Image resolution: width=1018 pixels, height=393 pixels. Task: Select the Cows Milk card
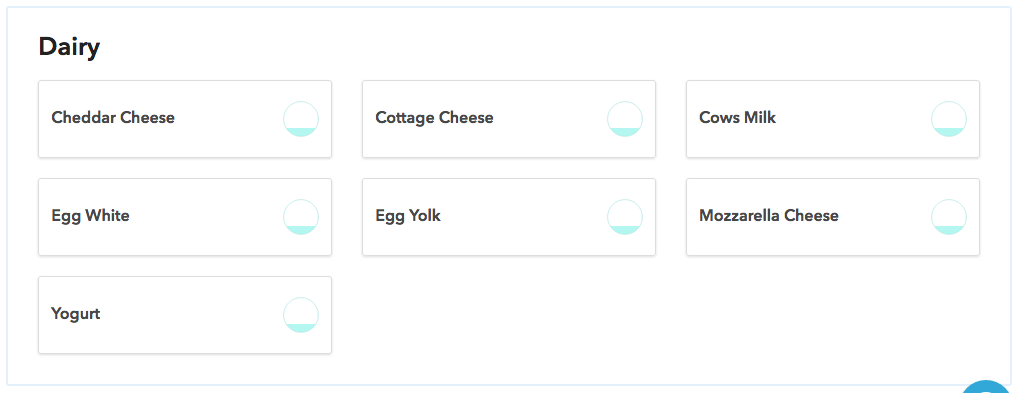pos(833,119)
